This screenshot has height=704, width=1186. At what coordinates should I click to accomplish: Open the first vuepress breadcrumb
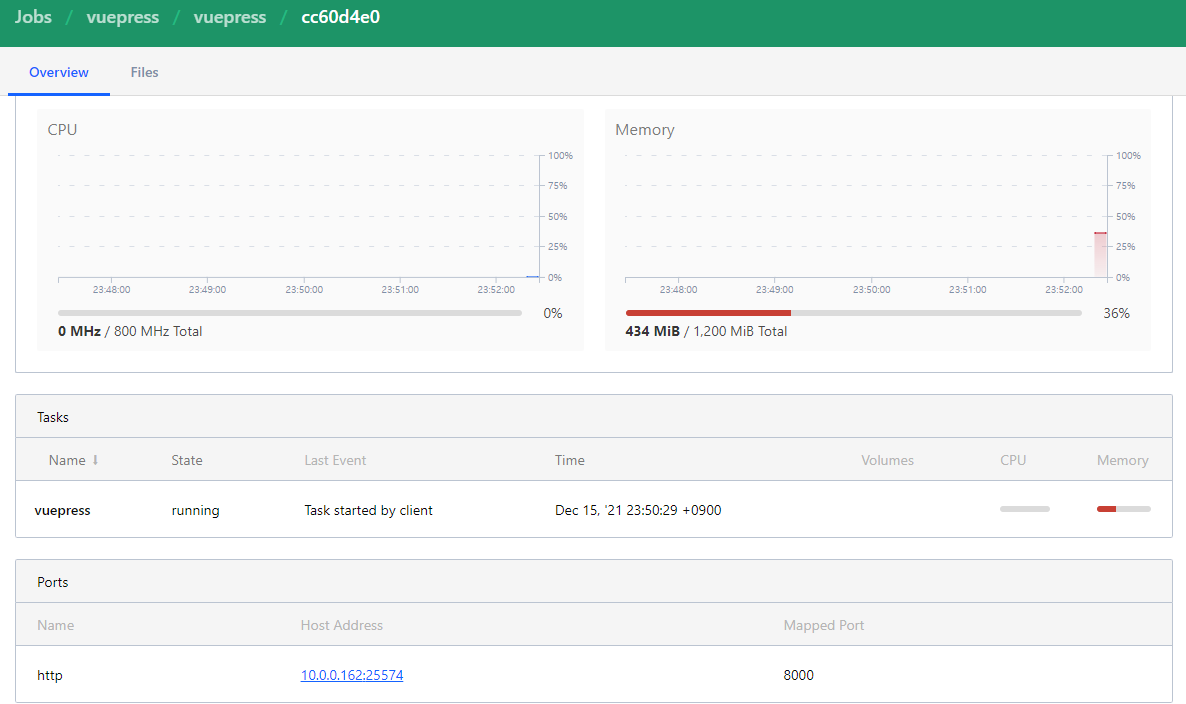coord(123,17)
